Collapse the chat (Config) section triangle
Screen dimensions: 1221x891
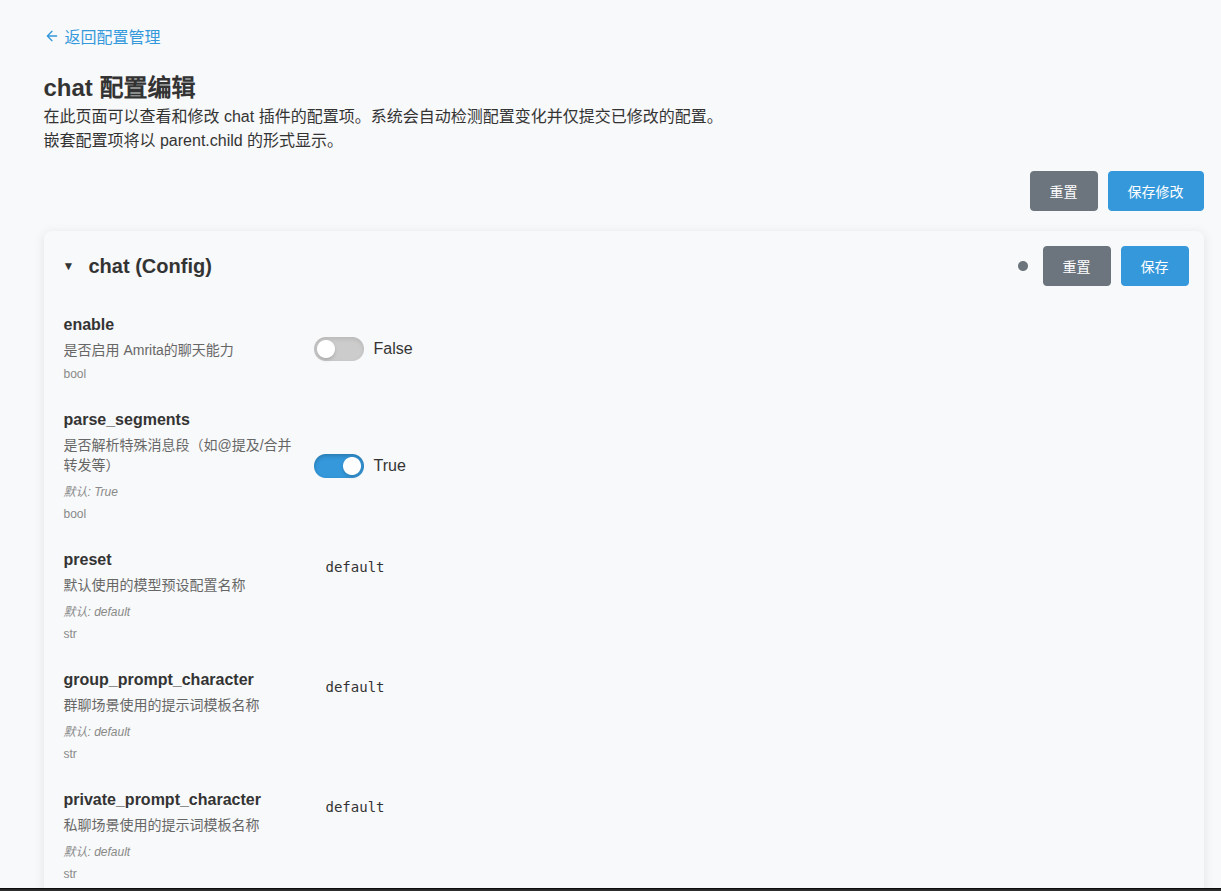(69, 266)
